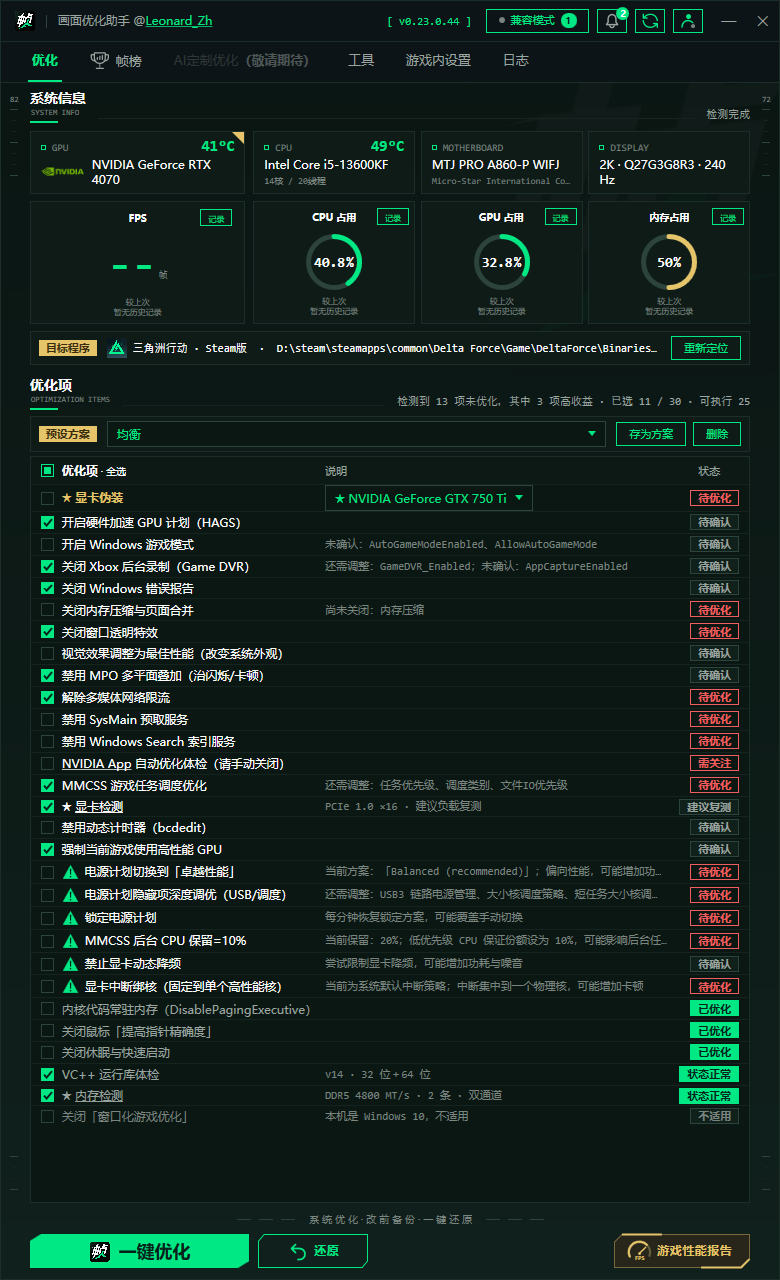Open the Leonard_Zh author link
Screen dimensions: 780x1280
(179, 21)
